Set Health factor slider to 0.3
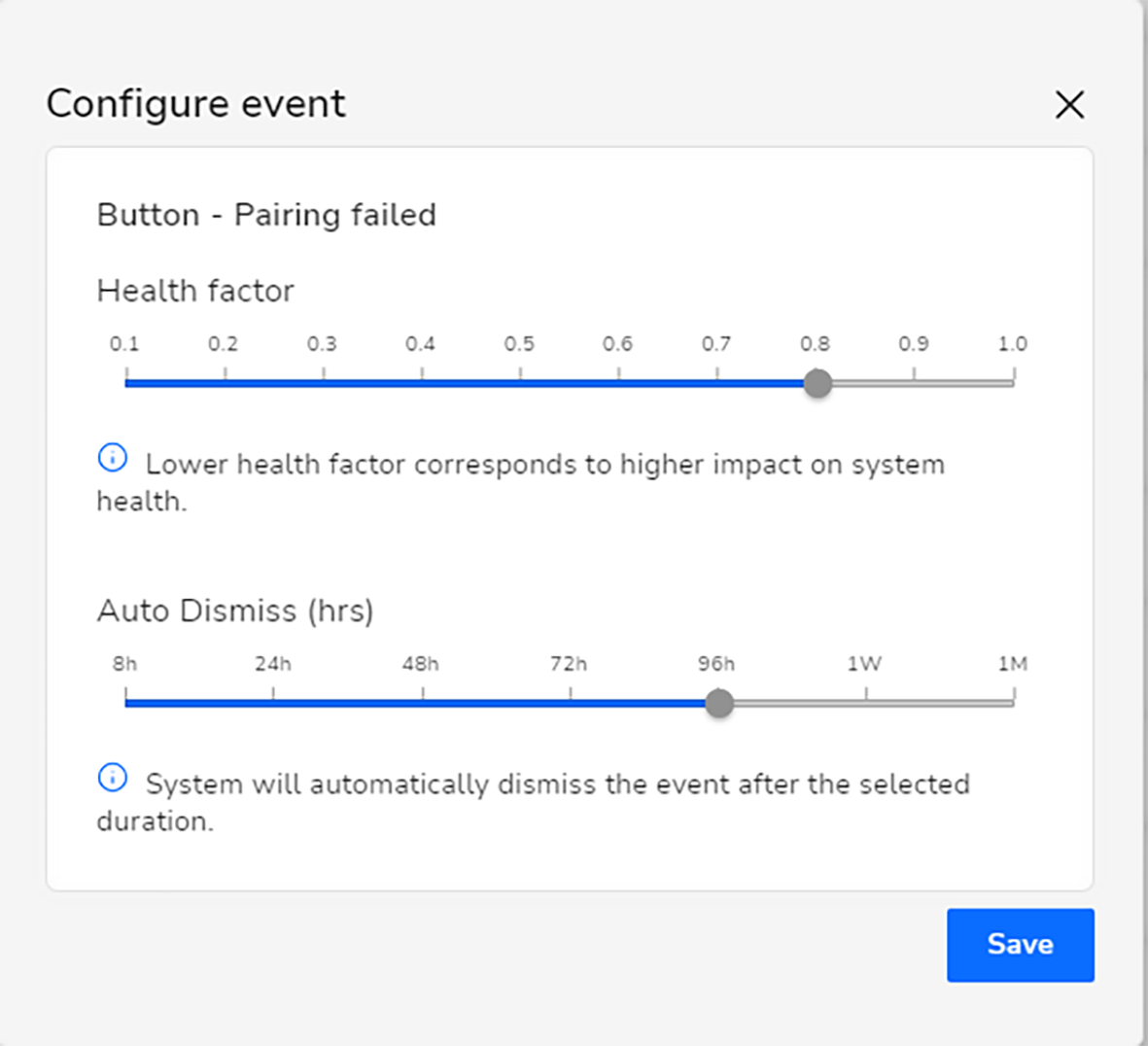Viewport: 1148px width, 1046px height. pos(323,383)
